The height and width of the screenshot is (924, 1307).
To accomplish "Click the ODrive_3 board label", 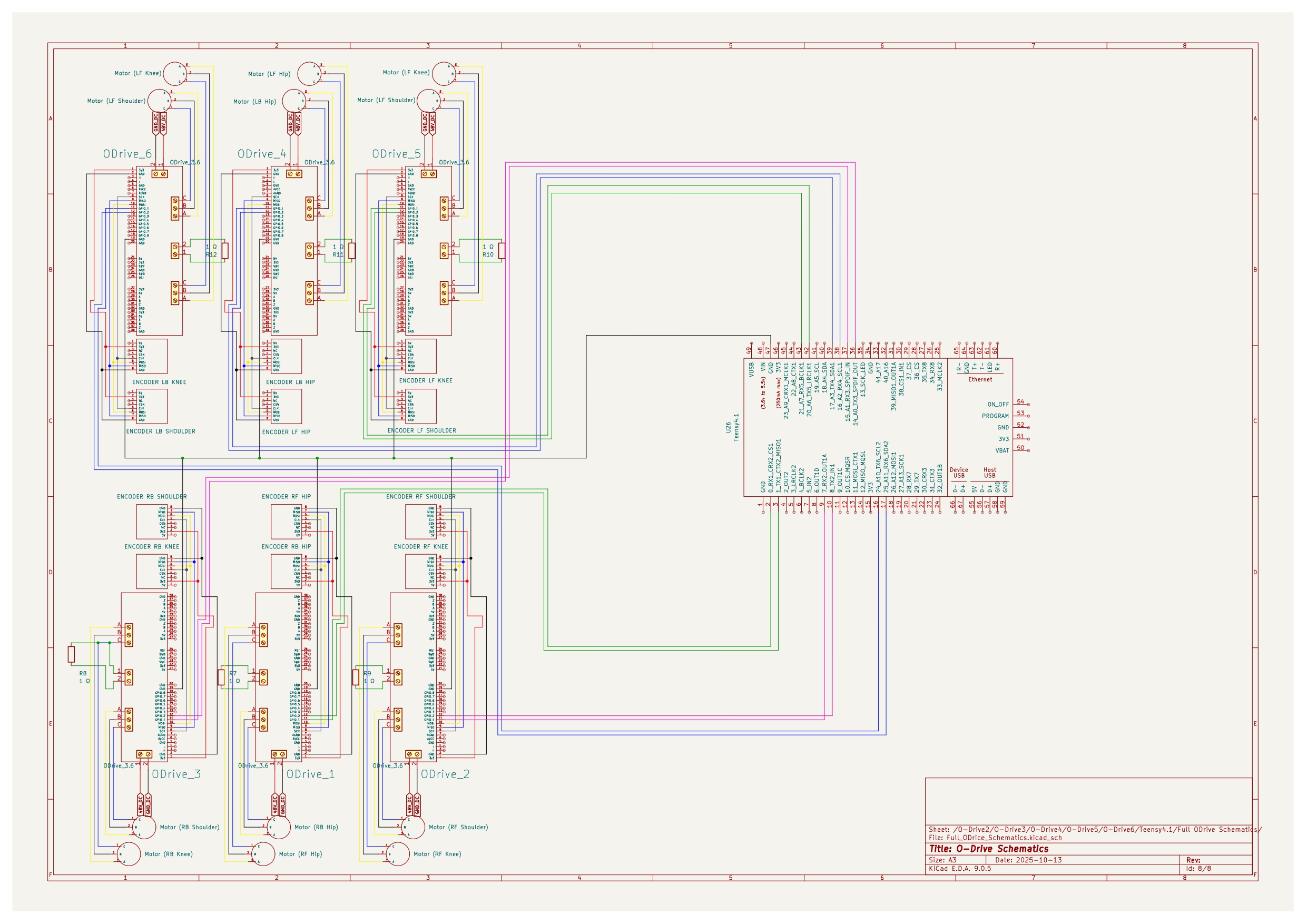I will pyautogui.click(x=176, y=774).
